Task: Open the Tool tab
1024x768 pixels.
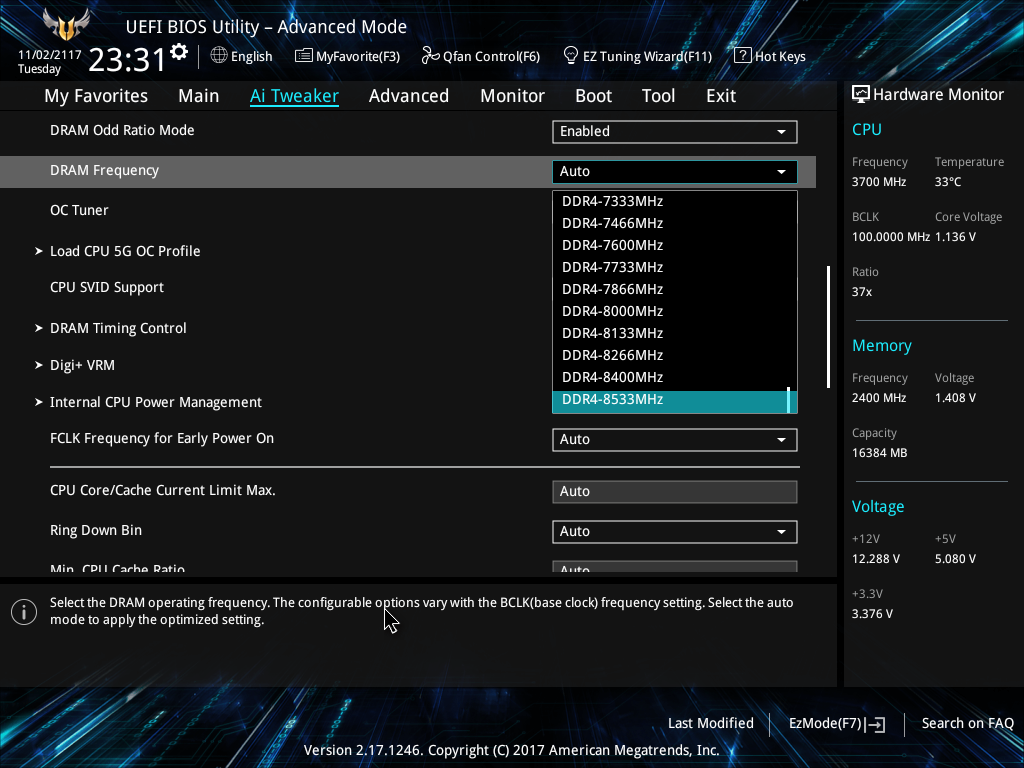Action: coord(658,96)
